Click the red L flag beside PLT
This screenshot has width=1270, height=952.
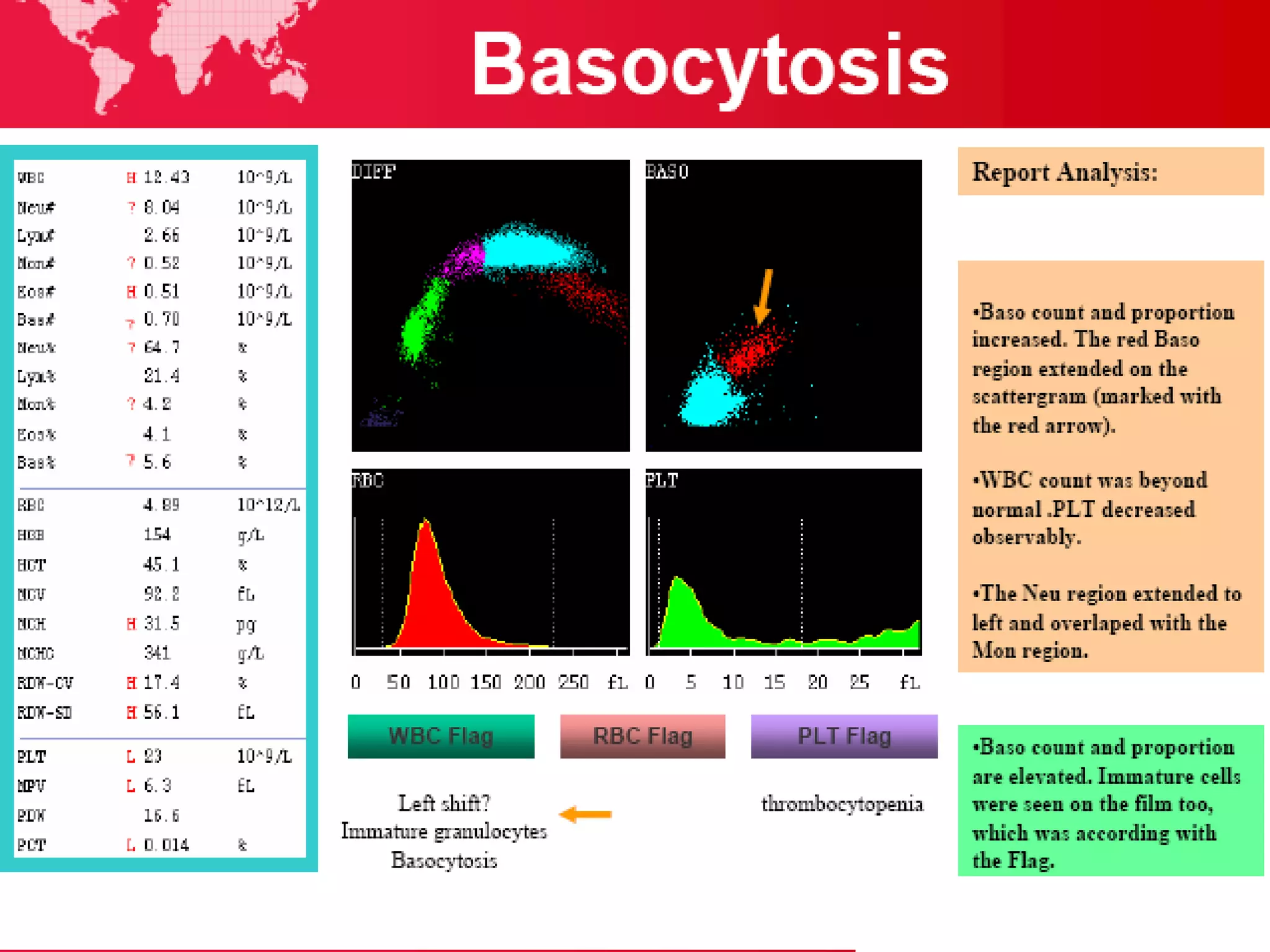click(131, 757)
